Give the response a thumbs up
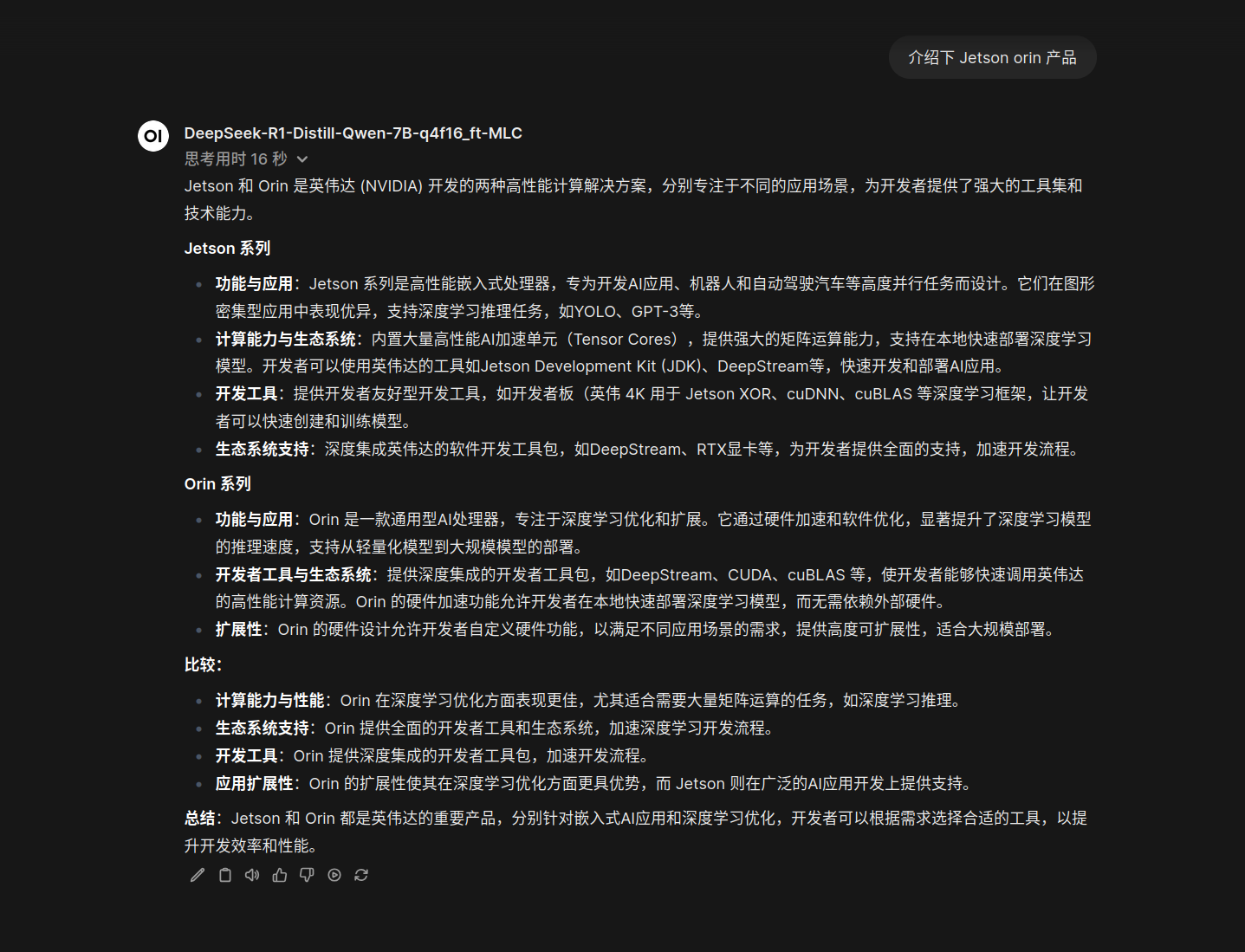This screenshot has height=952, width=1245. pos(280,875)
